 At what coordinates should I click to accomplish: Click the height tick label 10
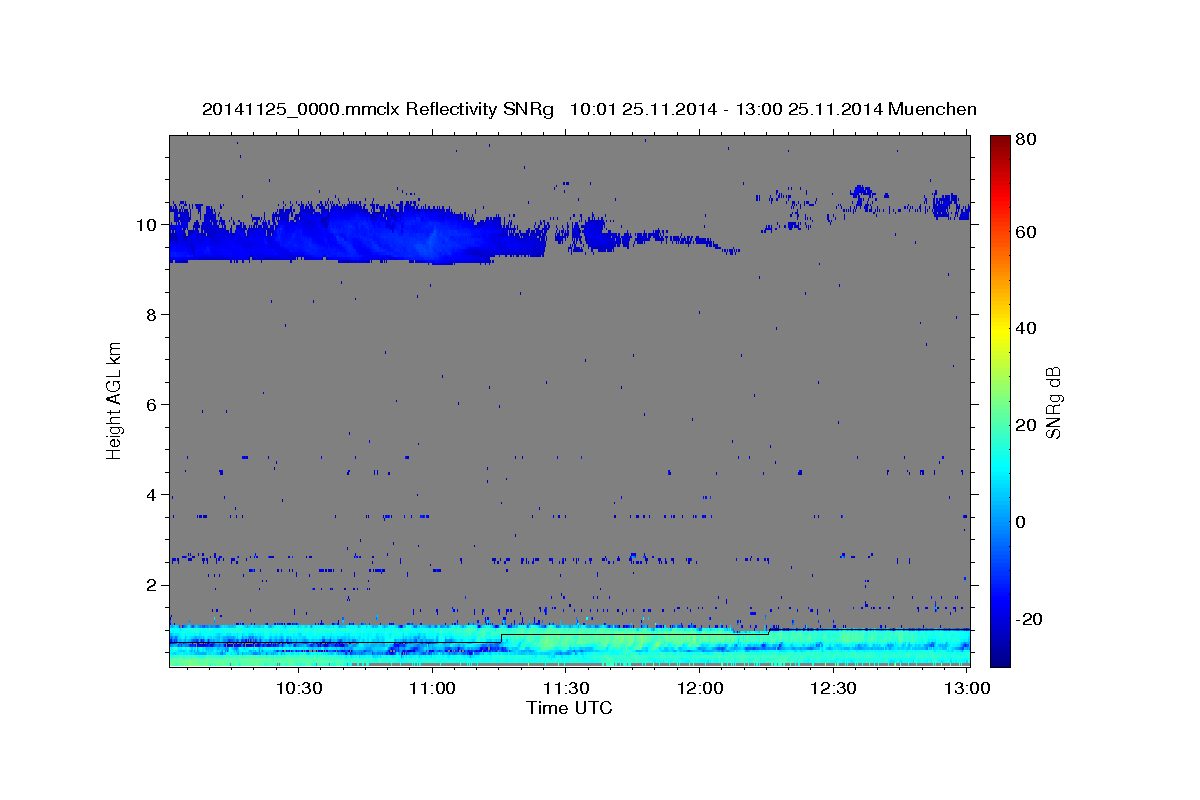click(x=149, y=225)
